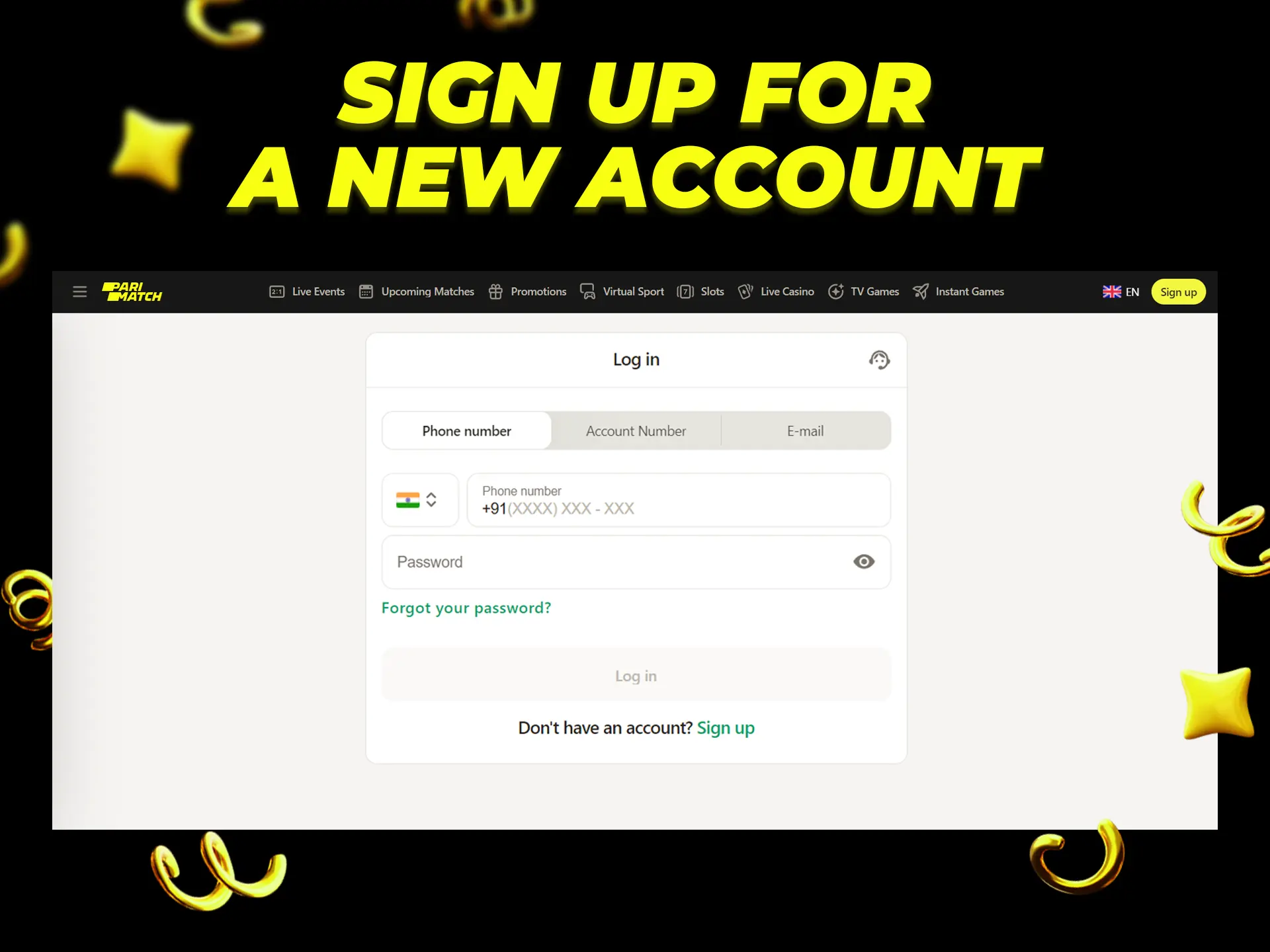Click support headset icon
This screenshot has height=952, width=1270.
pos(879,360)
